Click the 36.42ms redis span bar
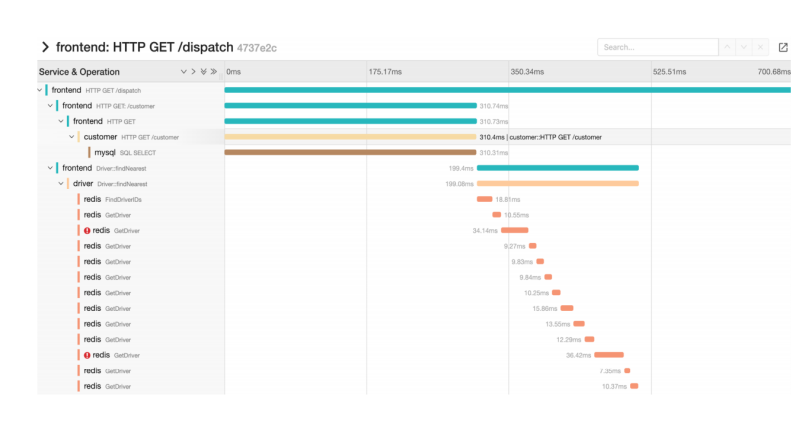806x421 pixels. 609,355
